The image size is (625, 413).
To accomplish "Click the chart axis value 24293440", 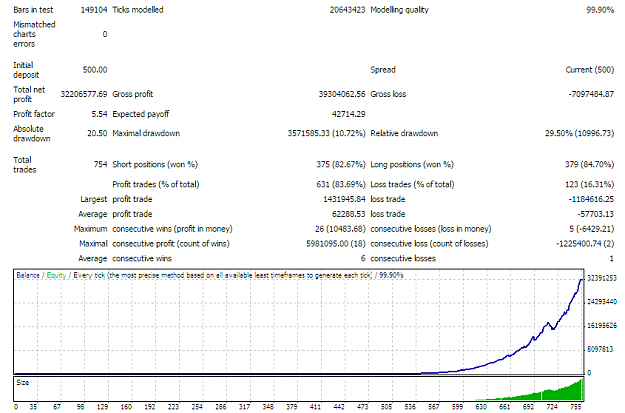I will coord(602,302).
